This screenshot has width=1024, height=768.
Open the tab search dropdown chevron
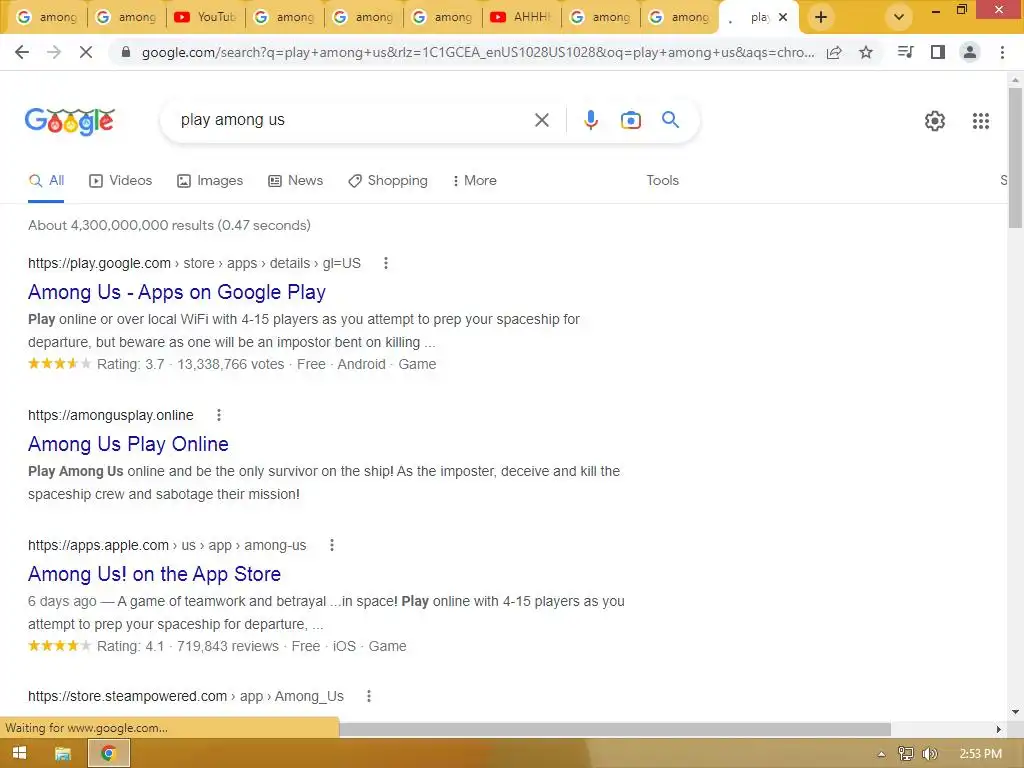point(899,18)
